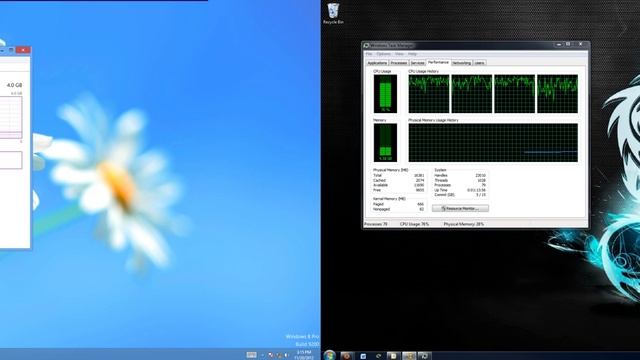The width and height of the screenshot is (640, 360).
Task: Click the first CPU Usage History graph
Action: coord(429,94)
